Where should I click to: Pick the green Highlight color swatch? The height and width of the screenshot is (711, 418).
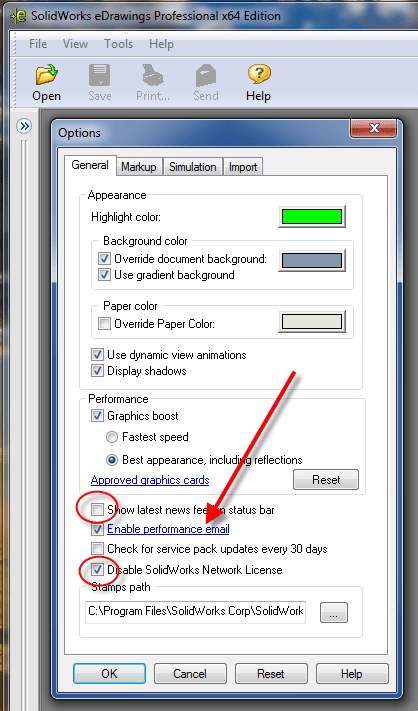(312, 216)
